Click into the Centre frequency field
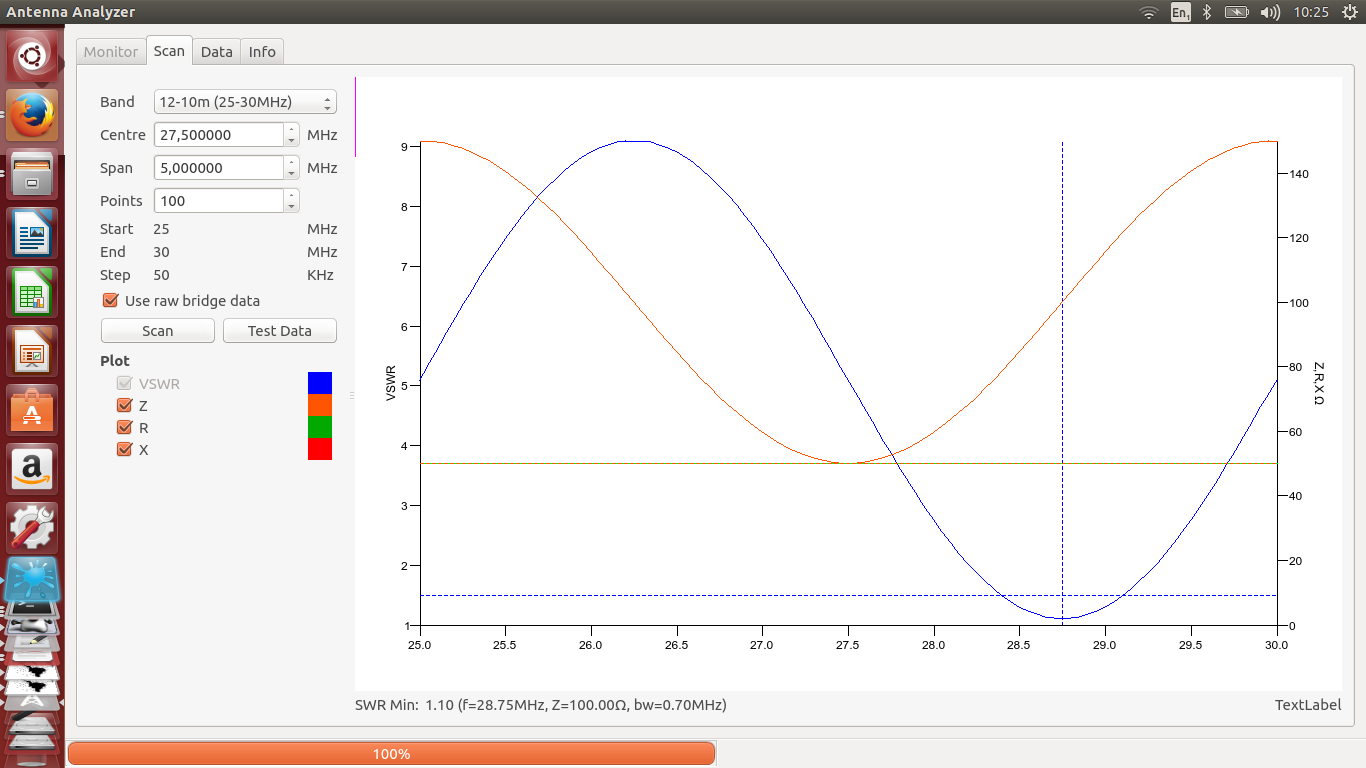The height and width of the screenshot is (768, 1366). (x=219, y=135)
